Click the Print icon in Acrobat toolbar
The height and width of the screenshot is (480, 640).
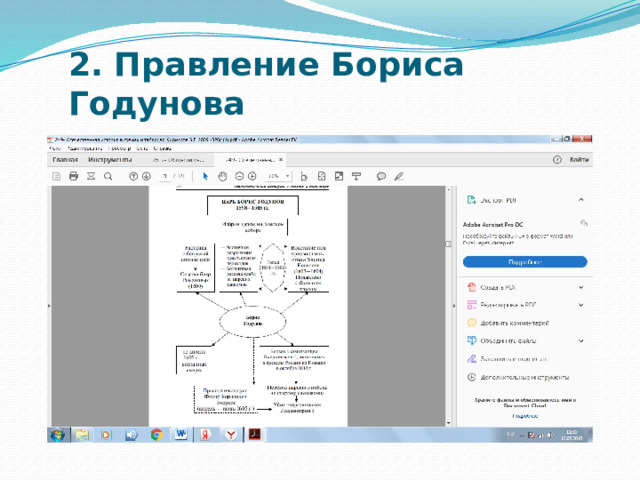73,176
